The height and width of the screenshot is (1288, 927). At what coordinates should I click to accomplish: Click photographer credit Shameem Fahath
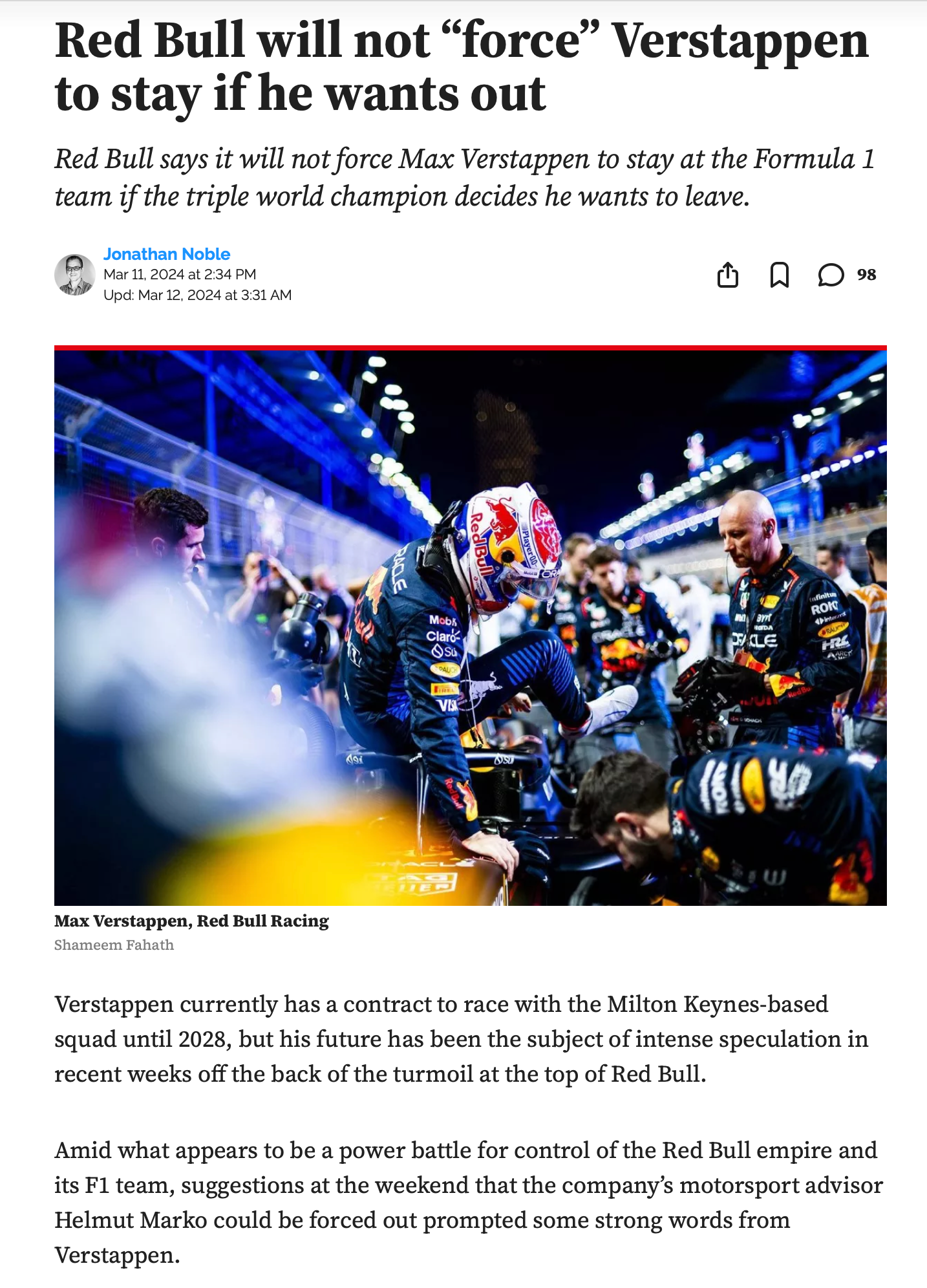point(114,945)
